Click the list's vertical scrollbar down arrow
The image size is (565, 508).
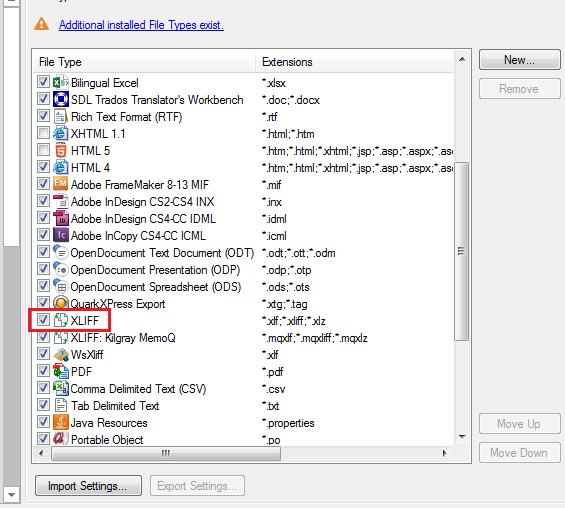tap(462, 437)
